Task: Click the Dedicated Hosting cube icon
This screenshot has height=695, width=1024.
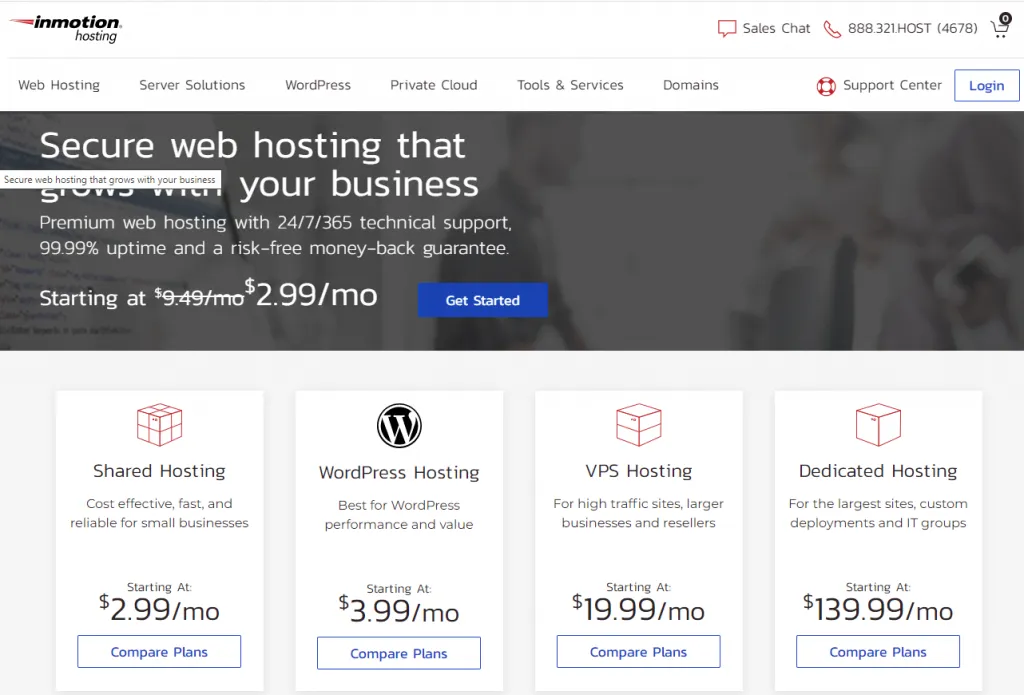Action: click(878, 425)
